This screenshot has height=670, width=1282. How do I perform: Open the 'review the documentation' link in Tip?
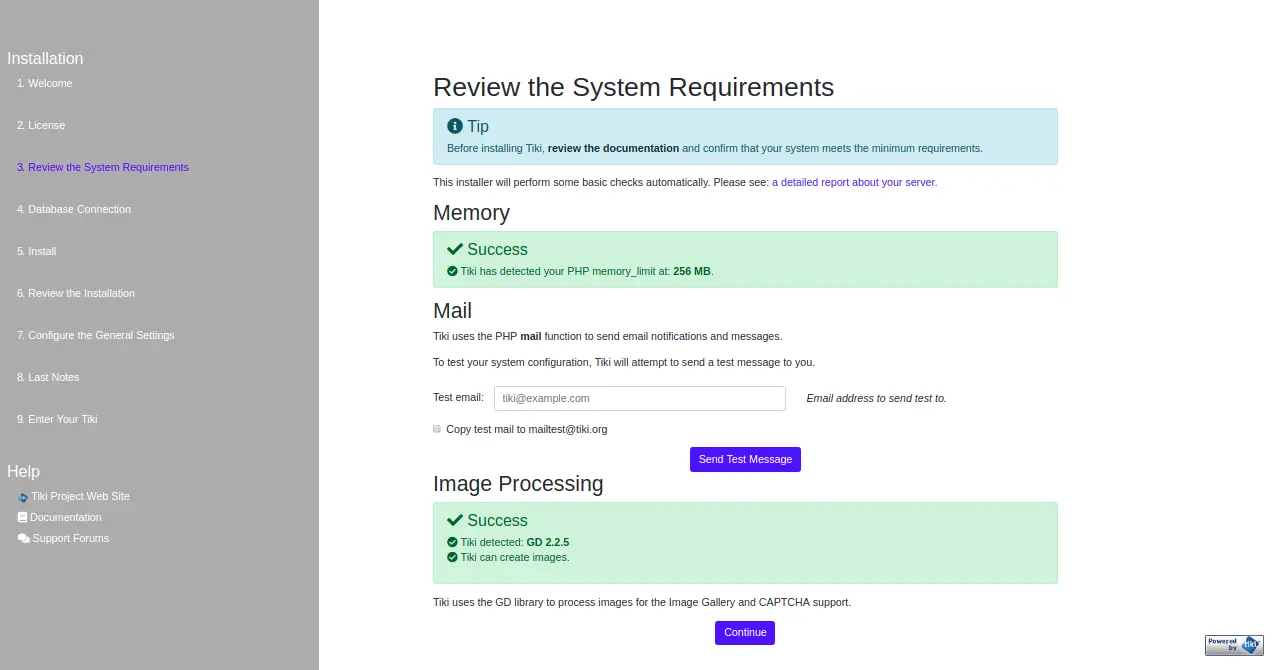[x=613, y=148]
